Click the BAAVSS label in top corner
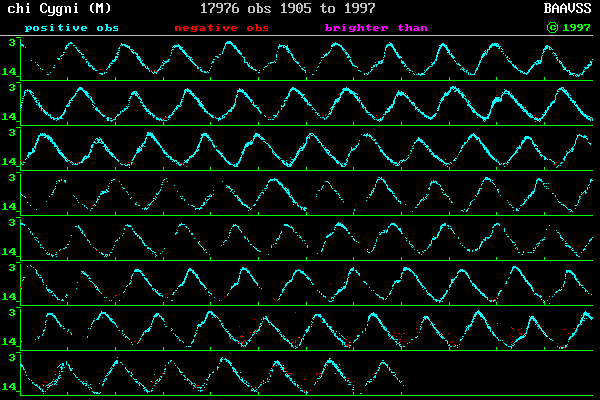Screen dimensions: 600x400 pyautogui.click(x=568, y=8)
